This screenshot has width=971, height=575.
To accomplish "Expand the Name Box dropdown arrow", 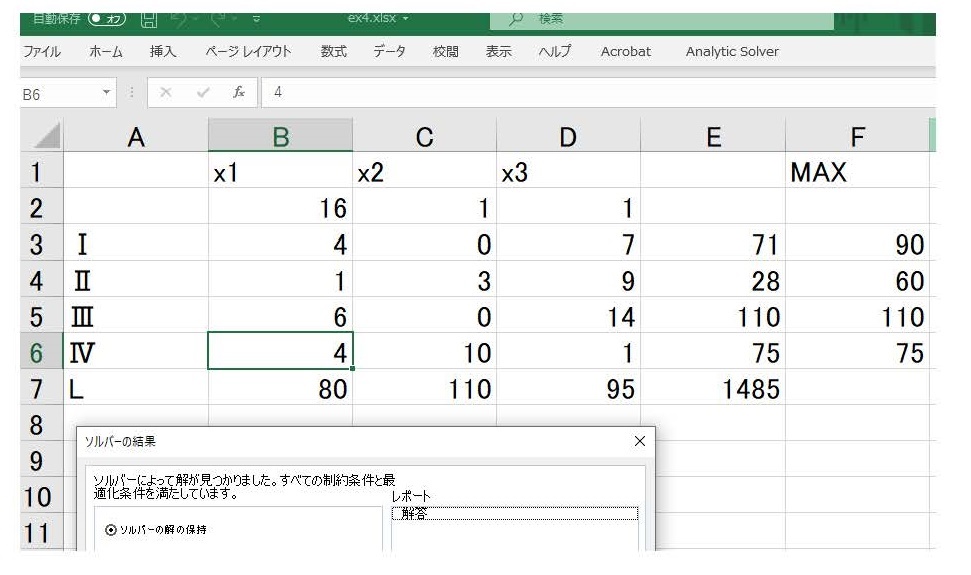I will point(104,92).
